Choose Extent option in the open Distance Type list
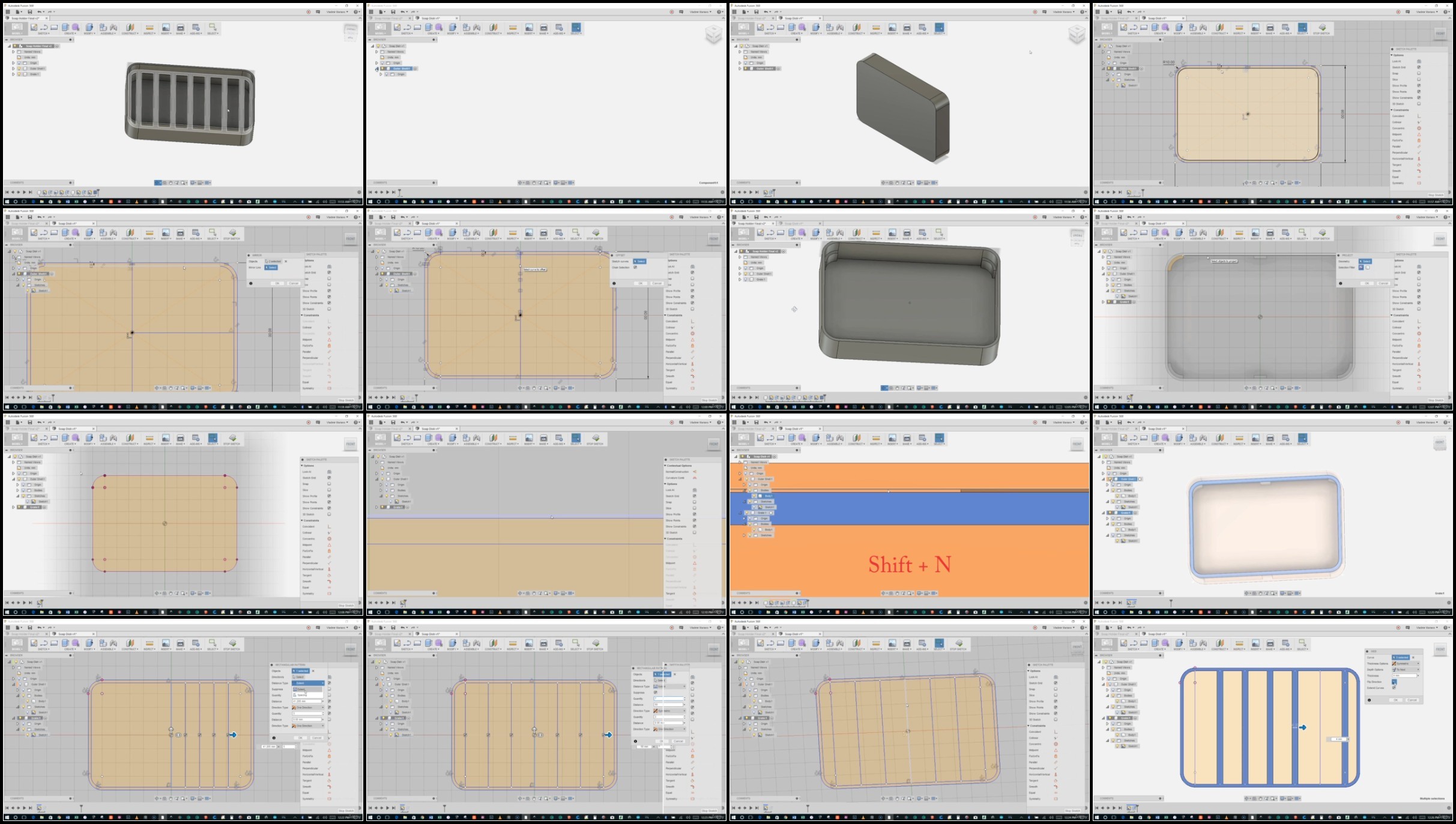Screen dimensions: 1456x824 (x=308, y=690)
